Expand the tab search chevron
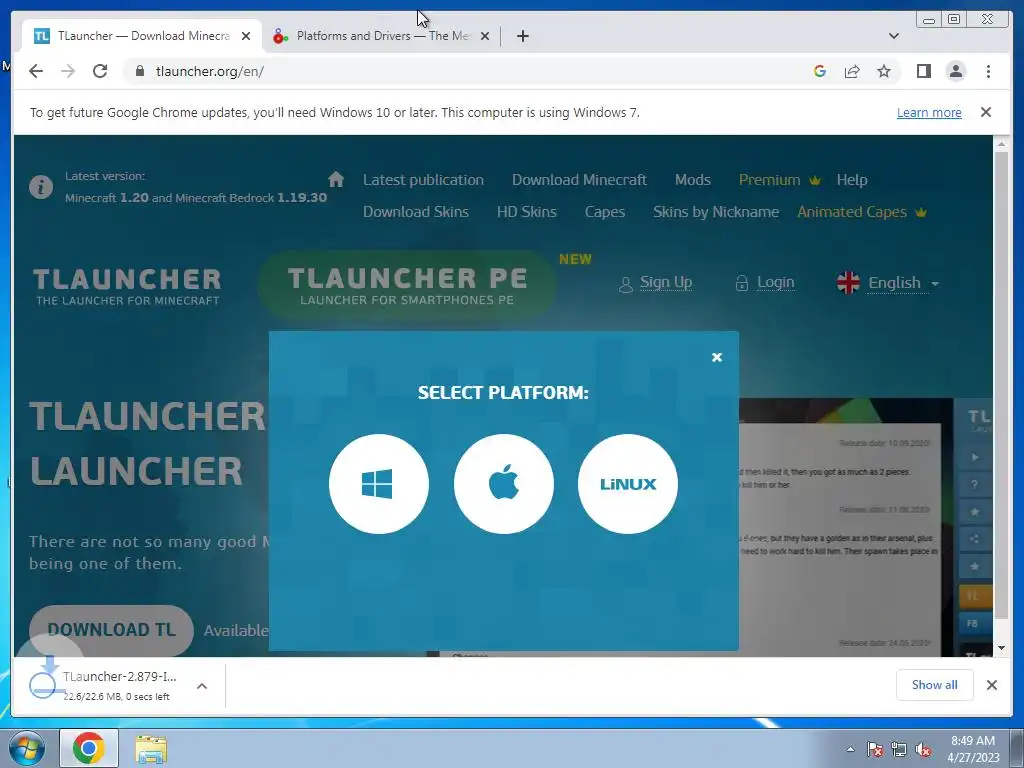1024x768 pixels. pyautogui.click(x=893, y=36)
